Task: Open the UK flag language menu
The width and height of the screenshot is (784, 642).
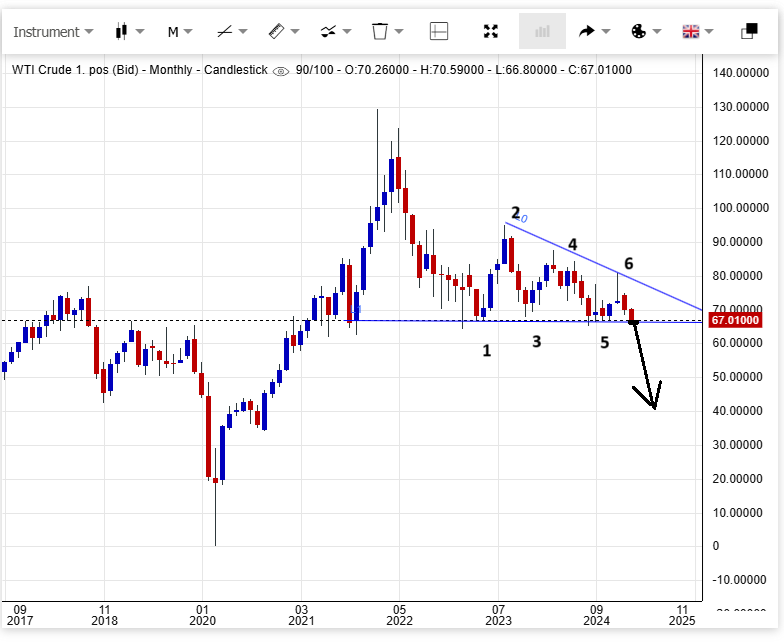Action: [691, 31]
